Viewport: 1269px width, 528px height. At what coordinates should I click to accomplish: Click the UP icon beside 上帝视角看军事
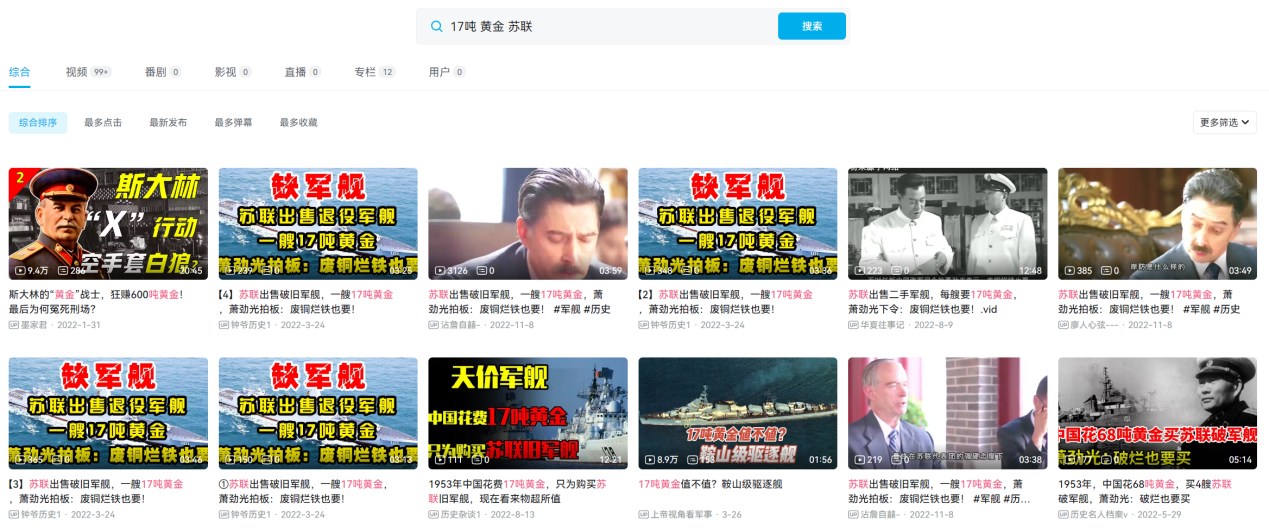click(x=644, y=515)
